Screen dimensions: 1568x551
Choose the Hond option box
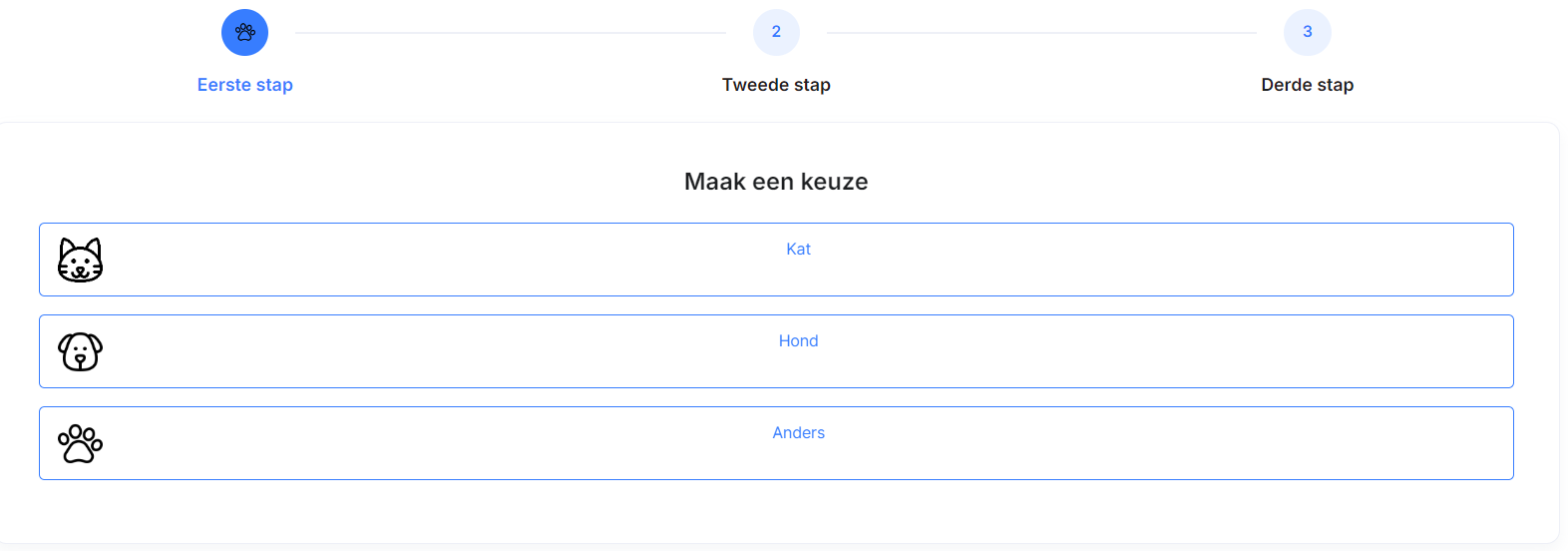click(x=776, y=351)
